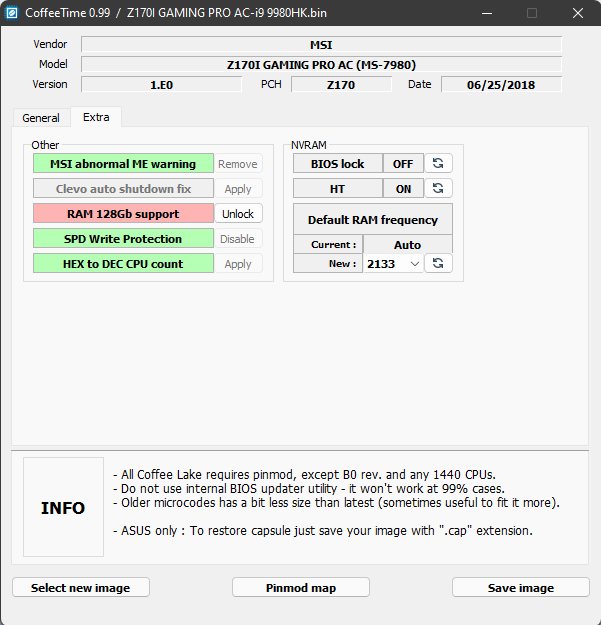Click the HT label in NVRAM
This screenshot has height=625, width=601.
point(338,188)
